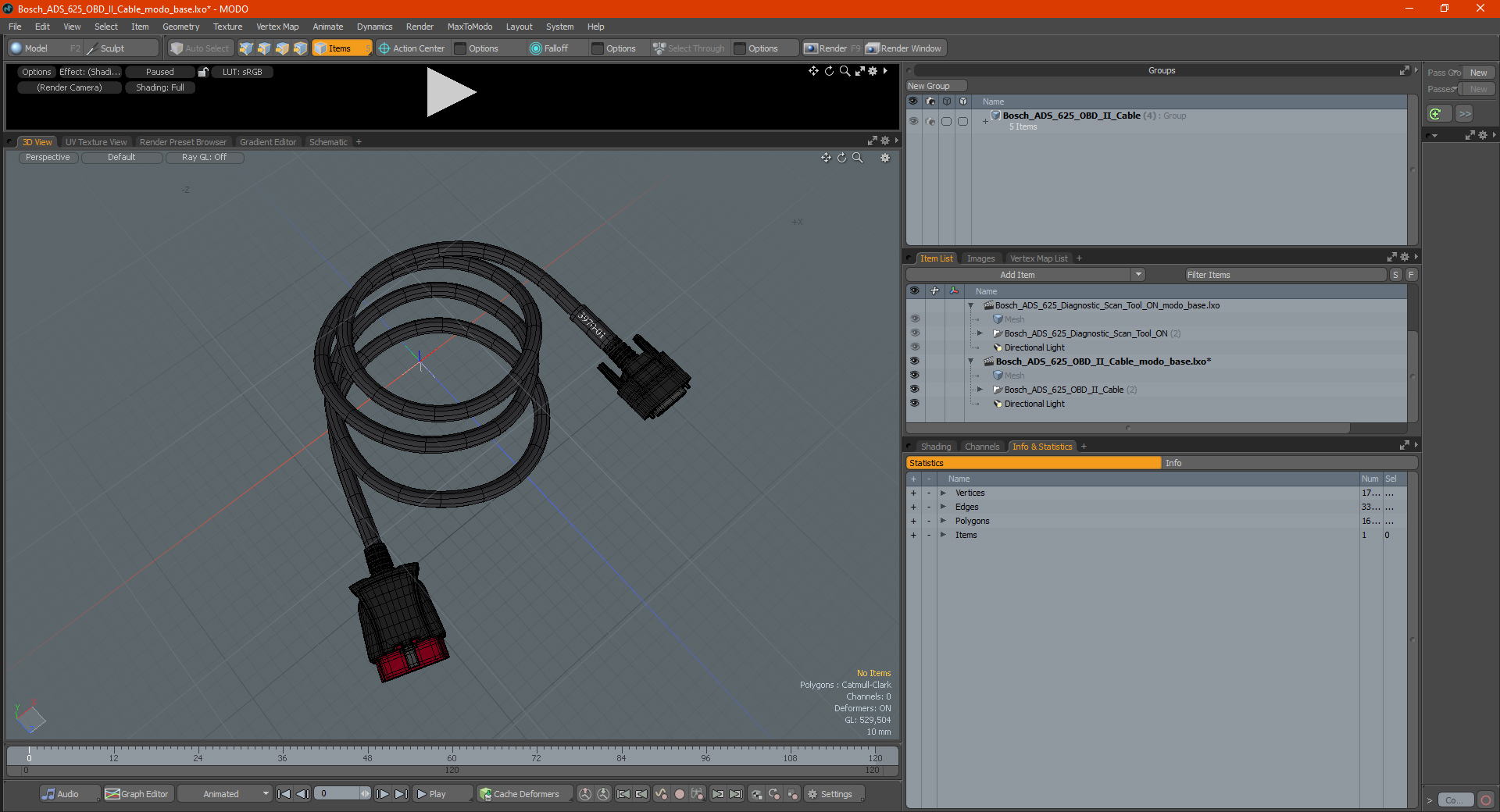Image resolution: width=1500 pixels, height=812 pixels.
Task: Toggle visibility of Bosch_ADS_625_OBD_II_Cable item
Action: (x=914, y=390)
